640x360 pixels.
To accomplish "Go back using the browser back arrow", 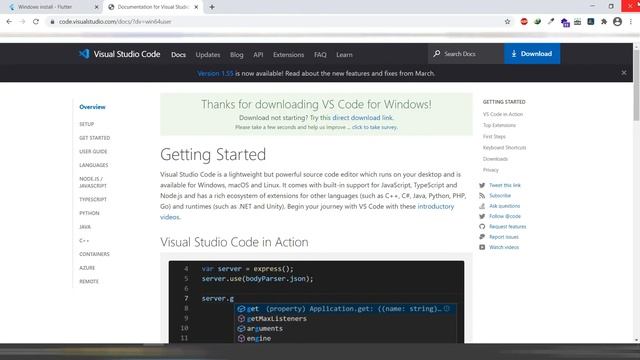I will pyautogui.click(x=9, y=22).
